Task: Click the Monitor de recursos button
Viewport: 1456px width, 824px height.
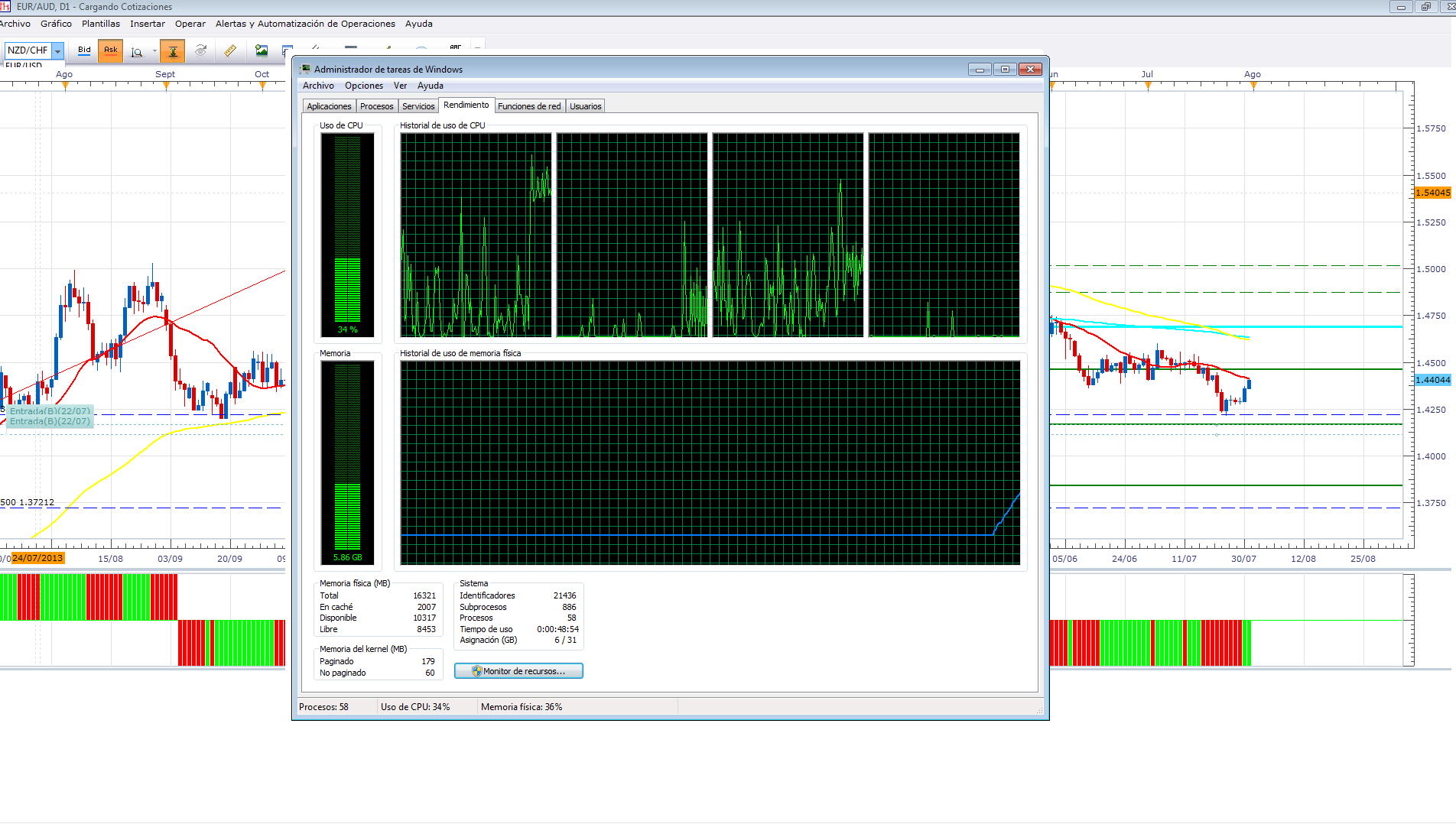Action: coord(518,671)
